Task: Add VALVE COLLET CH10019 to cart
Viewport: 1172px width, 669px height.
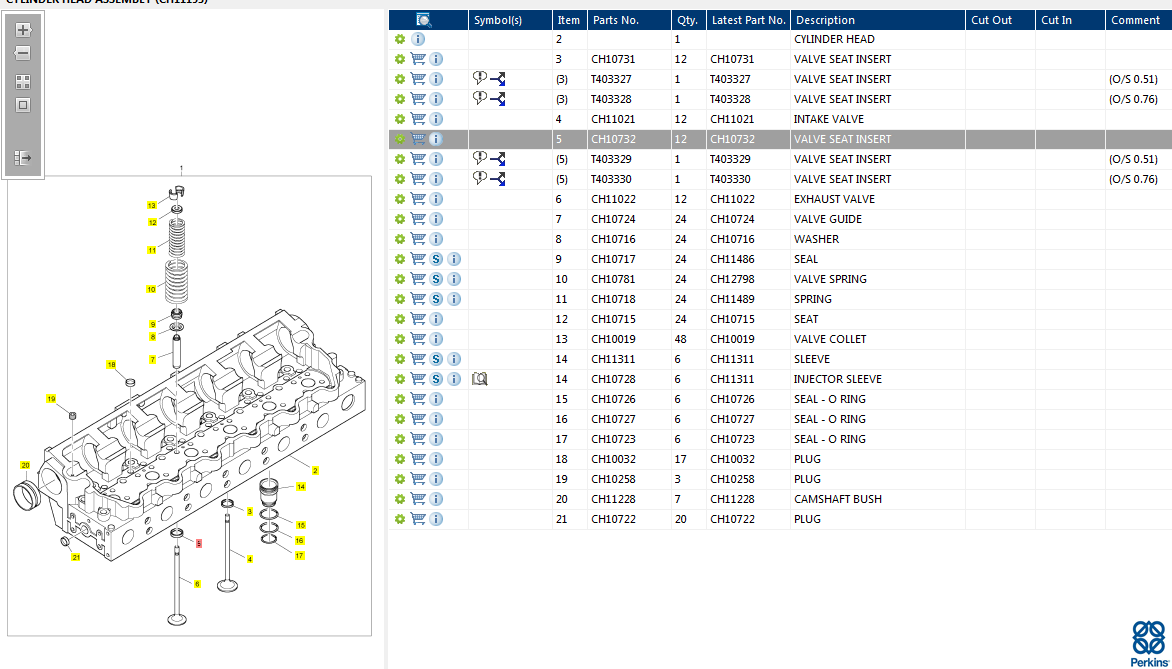Action: tap(418, 339)
